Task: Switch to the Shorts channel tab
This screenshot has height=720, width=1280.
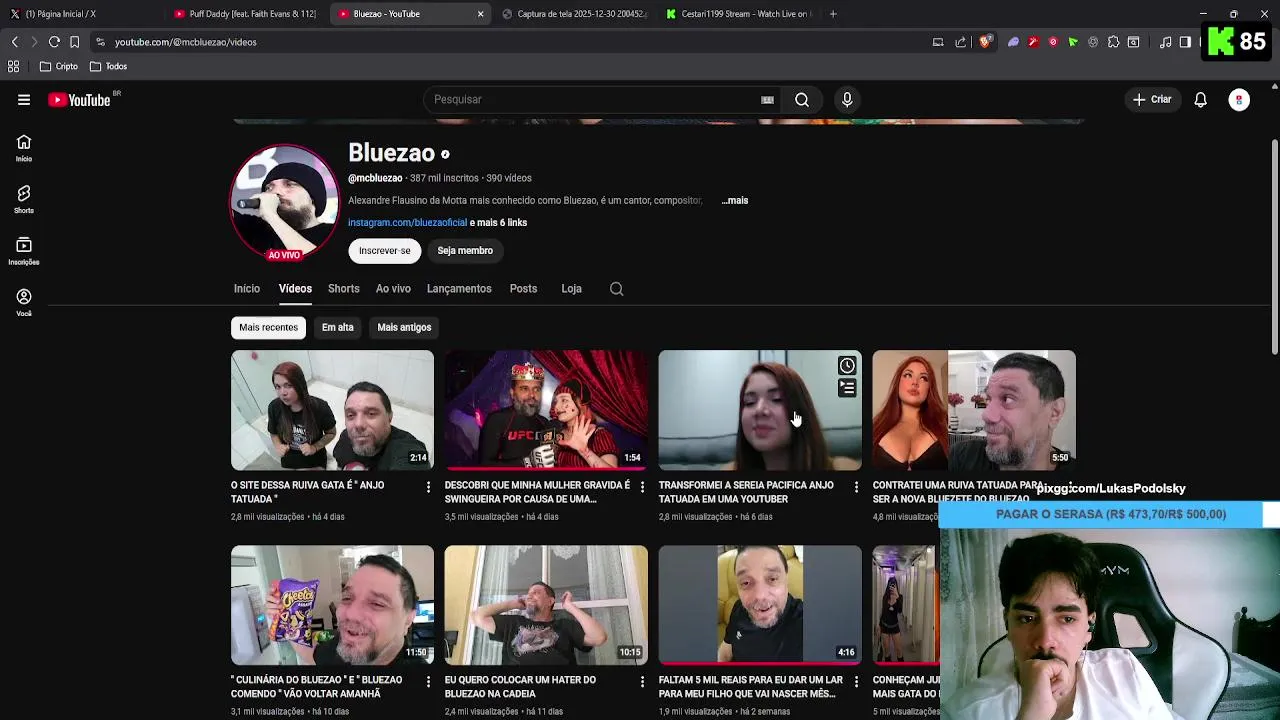Action: coord(344,289)
